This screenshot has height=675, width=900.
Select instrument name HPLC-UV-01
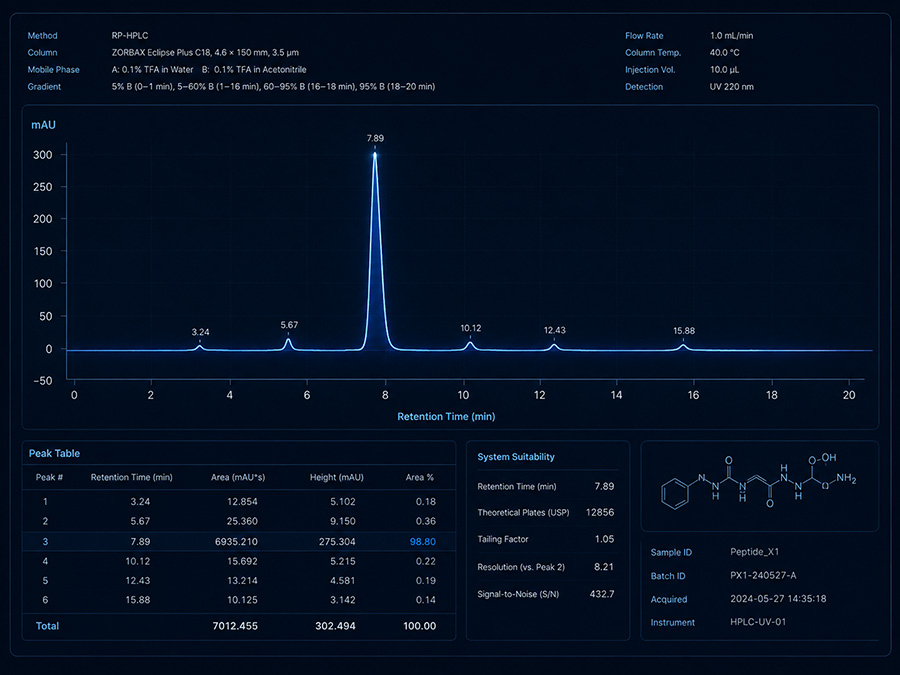point(758,622)
